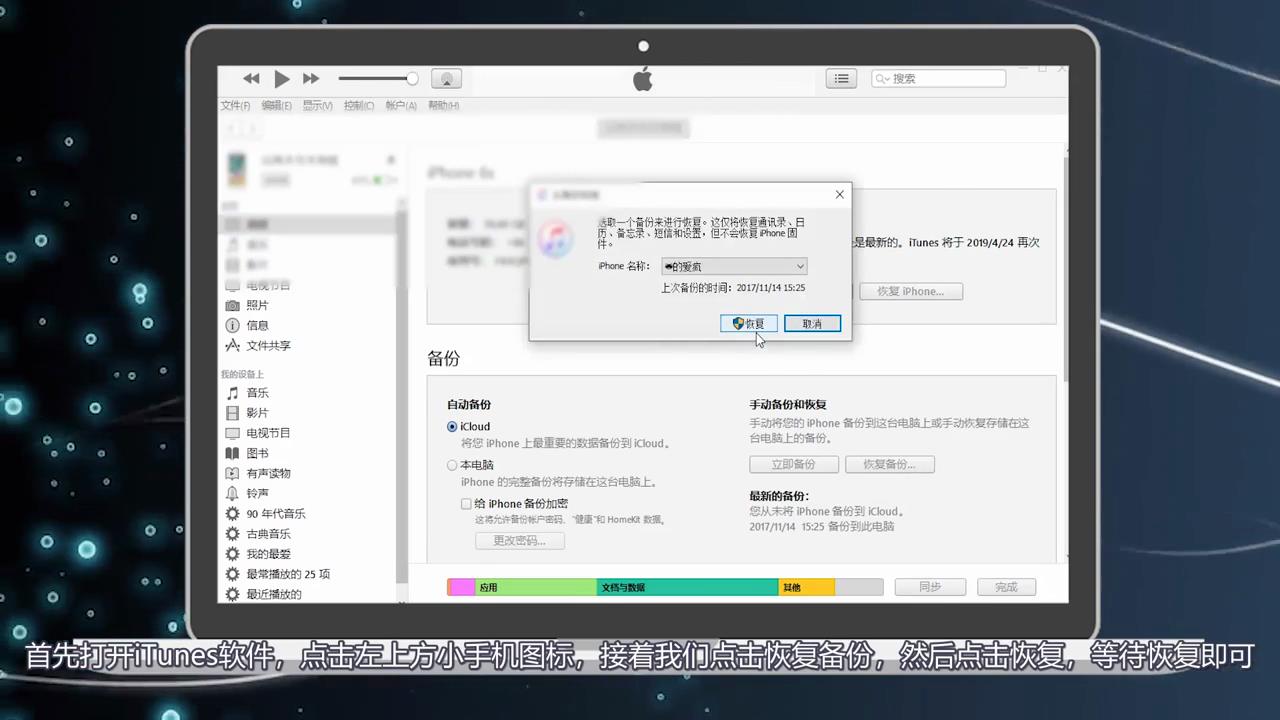Image resolution: width=1280 pixels, height=720 pixels.
Task: Click the 最新的备份: label
Action: (x=779, y=496)
